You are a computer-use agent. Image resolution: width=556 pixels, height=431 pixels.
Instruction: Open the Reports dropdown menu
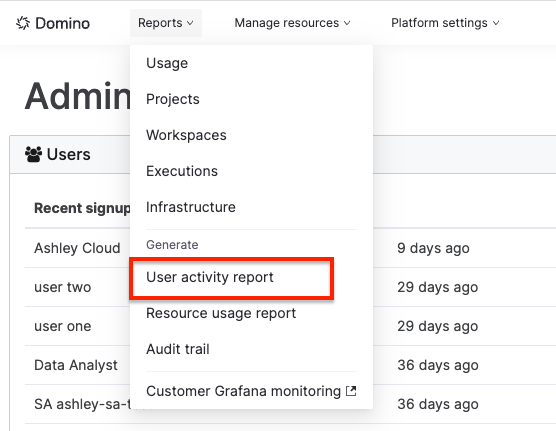click(x=166, y=23)
